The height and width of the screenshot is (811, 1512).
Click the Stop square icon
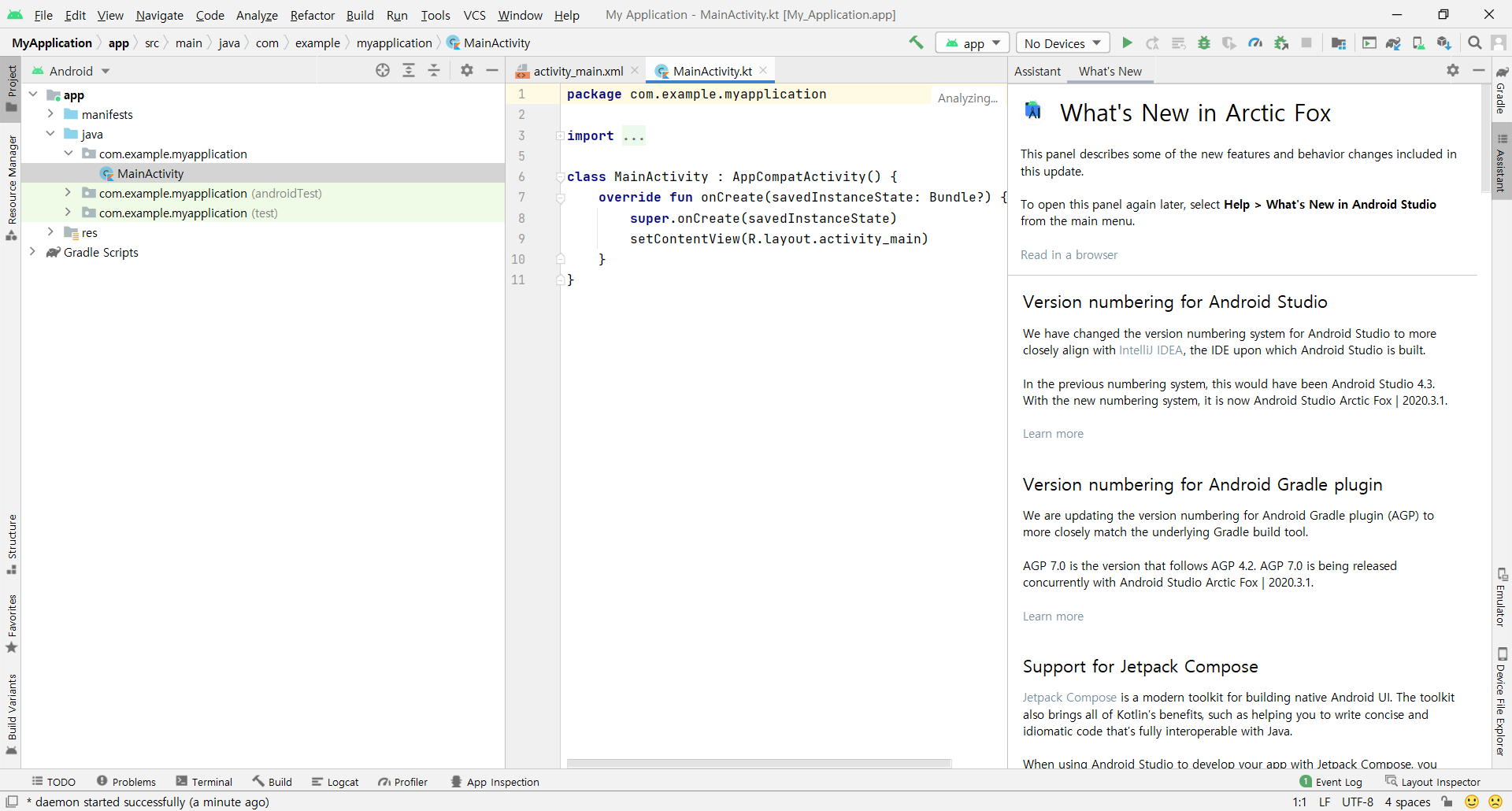coord(1306,43)
